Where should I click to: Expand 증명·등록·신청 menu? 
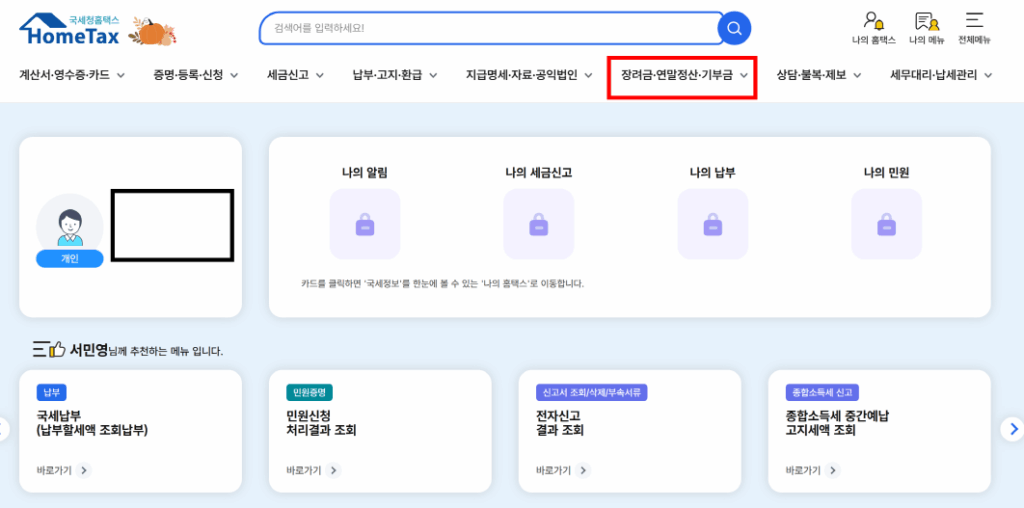[x=196, y=75]
